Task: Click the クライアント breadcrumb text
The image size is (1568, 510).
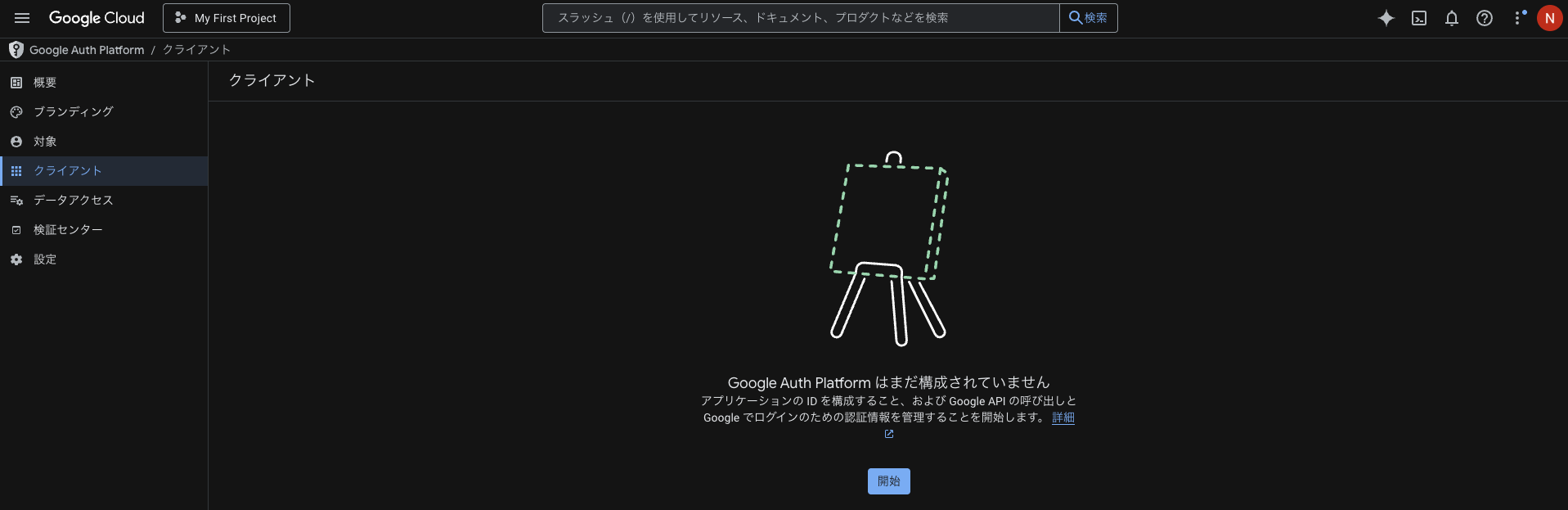Action: (x=196, y=50)
